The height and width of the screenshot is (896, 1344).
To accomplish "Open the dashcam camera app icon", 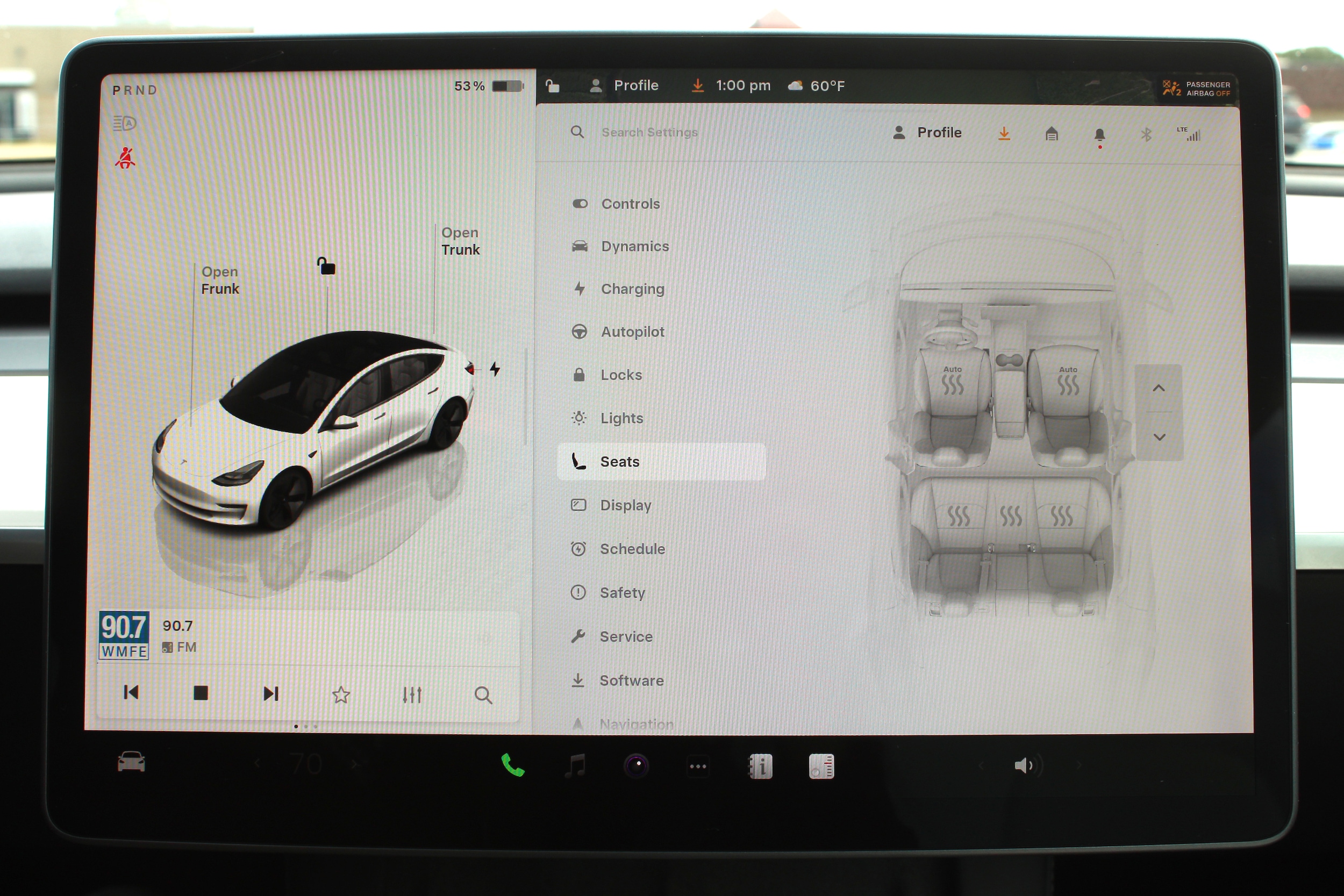I will [636, 766].
